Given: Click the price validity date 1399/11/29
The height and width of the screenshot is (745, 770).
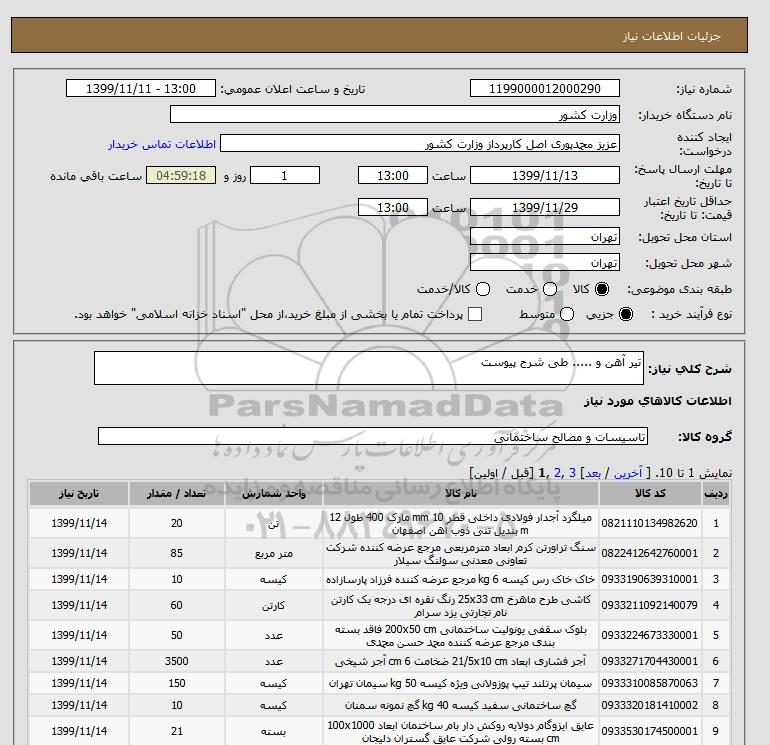Looking at the screenshot, I should (545, 207).
